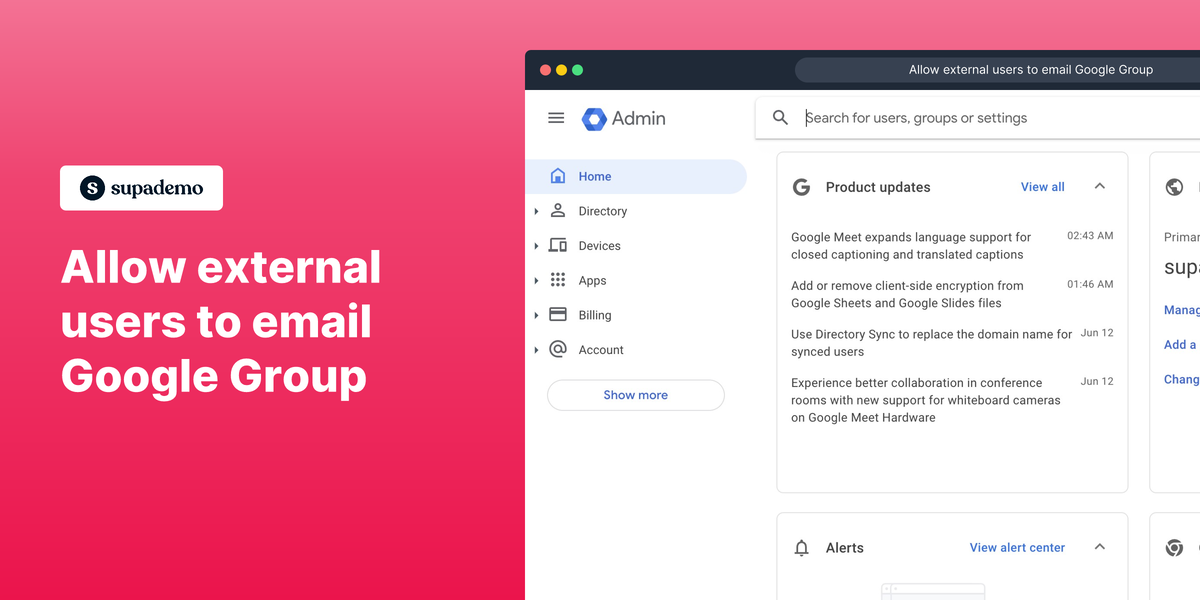Click the Account icon in the sidebar
1200x600 pixels.
pyautogui.click(x=558, y=349)
